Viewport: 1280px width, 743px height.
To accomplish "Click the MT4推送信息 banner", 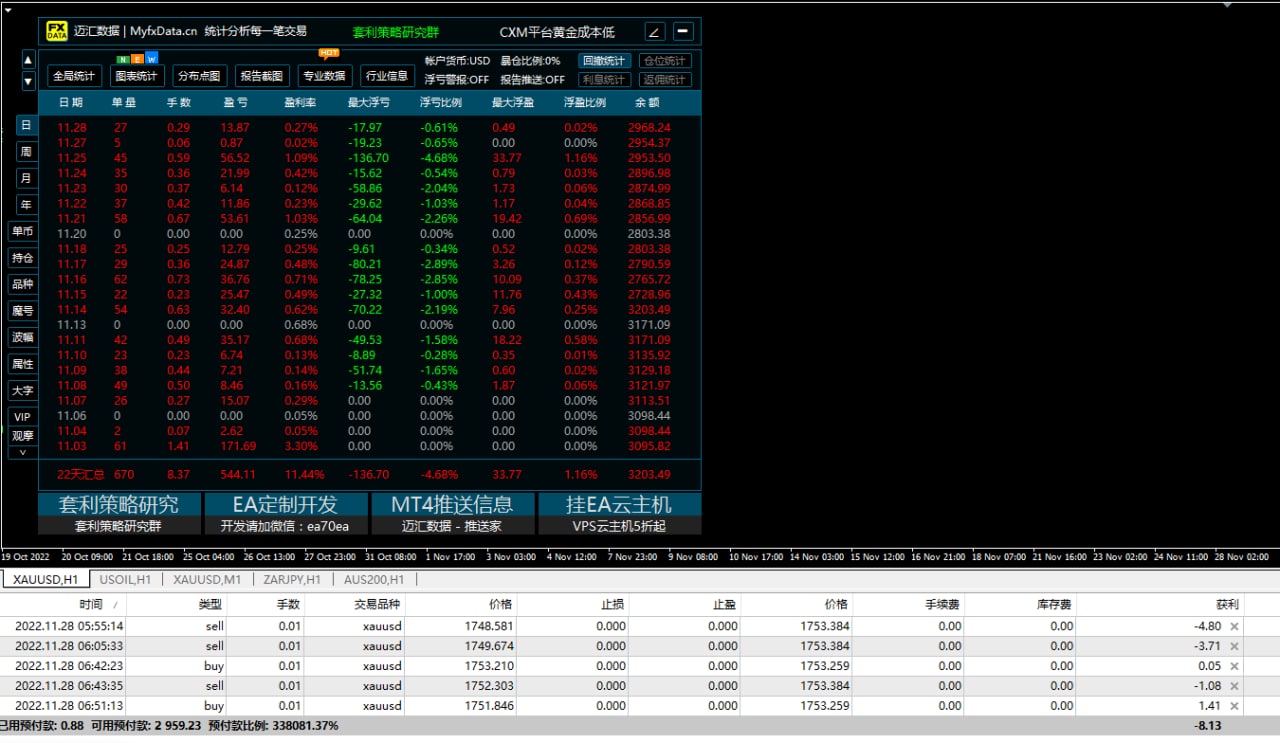I will 452,504.
